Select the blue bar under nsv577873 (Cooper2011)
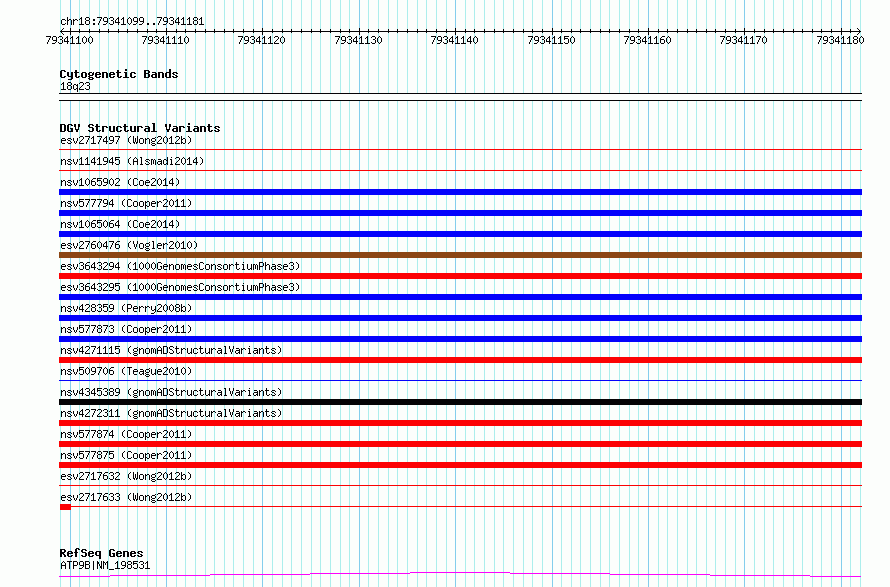890x587 pixels. 460,339
